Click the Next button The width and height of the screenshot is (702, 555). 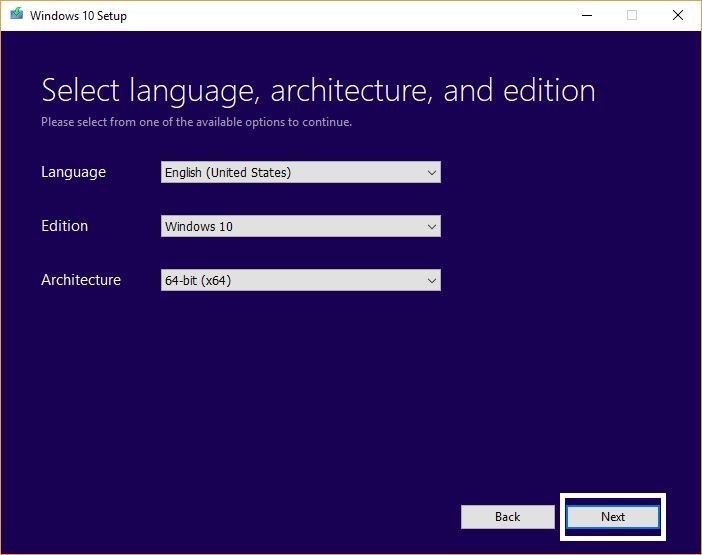612,517
